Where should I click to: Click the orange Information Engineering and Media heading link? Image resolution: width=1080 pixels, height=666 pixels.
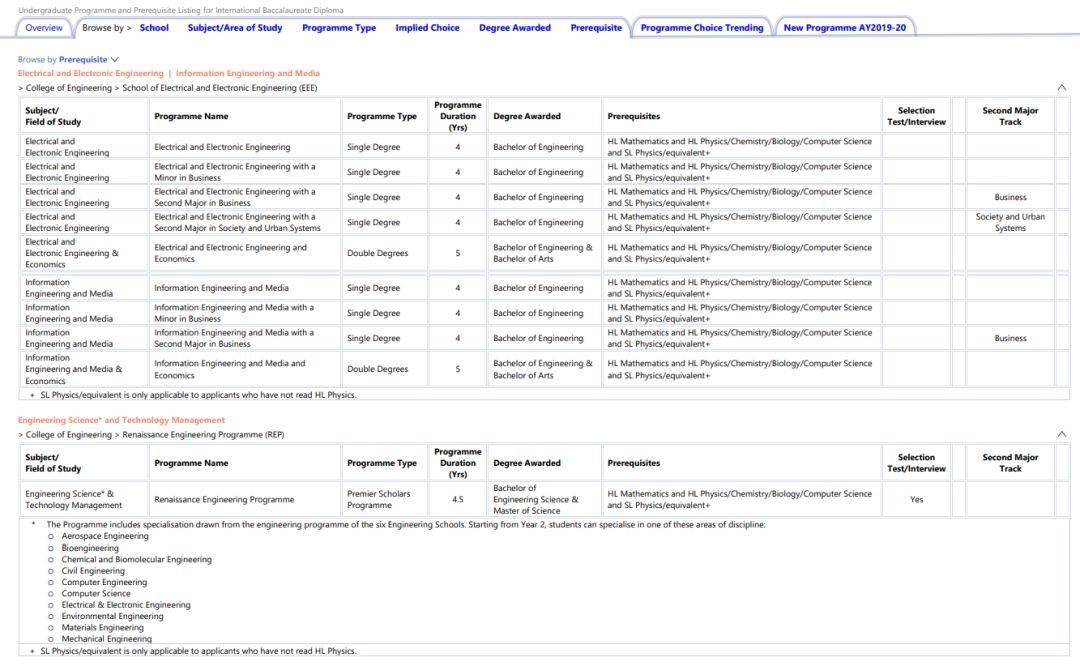coord(248,74)
